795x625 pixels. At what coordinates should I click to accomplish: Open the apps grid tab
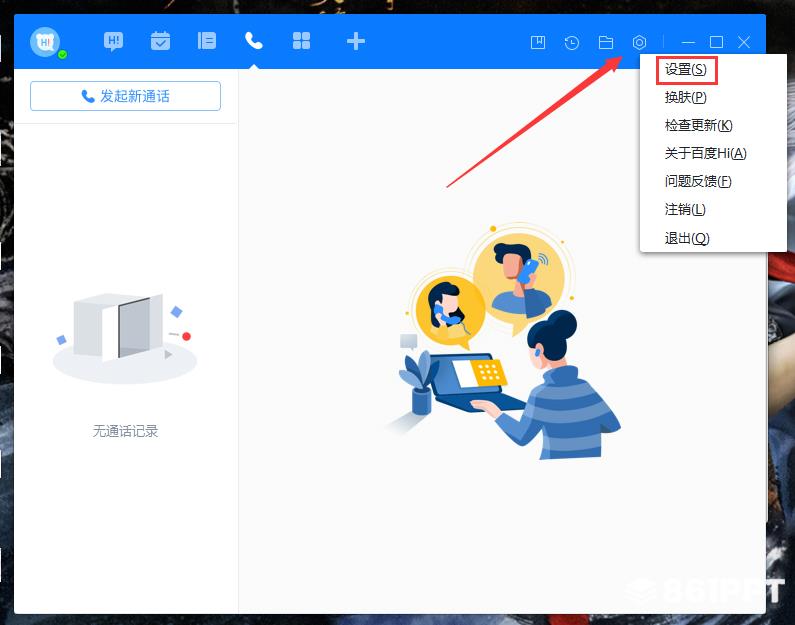[x=301, y=41]
